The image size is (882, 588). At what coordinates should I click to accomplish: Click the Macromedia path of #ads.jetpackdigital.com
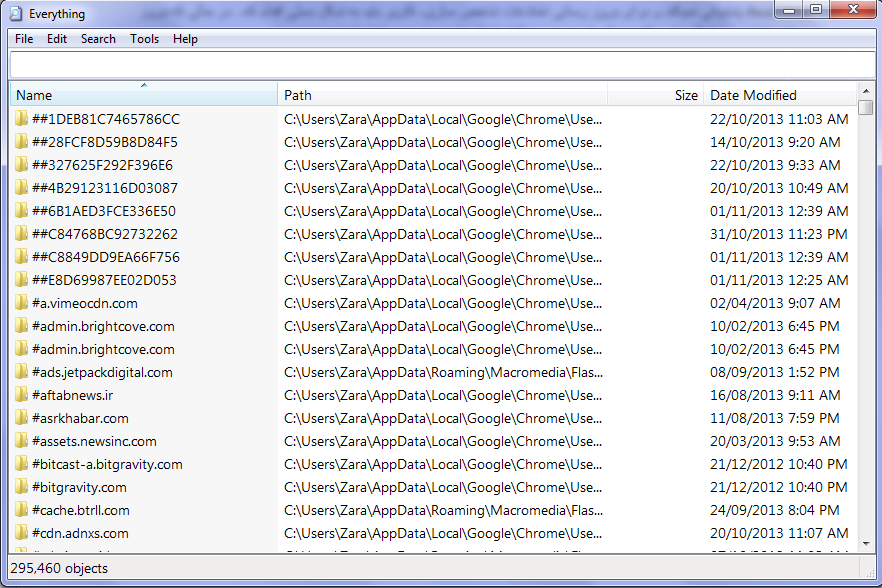click(x=443, y=372)
